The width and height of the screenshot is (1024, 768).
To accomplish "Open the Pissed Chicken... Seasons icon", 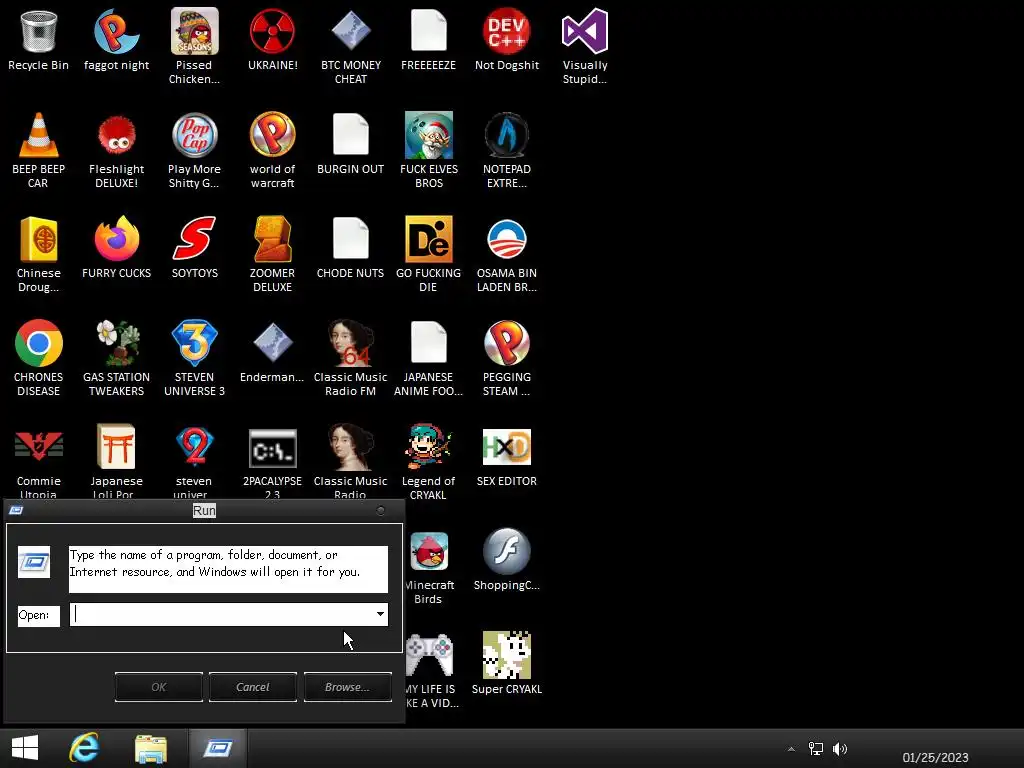I will pos(195,31).
